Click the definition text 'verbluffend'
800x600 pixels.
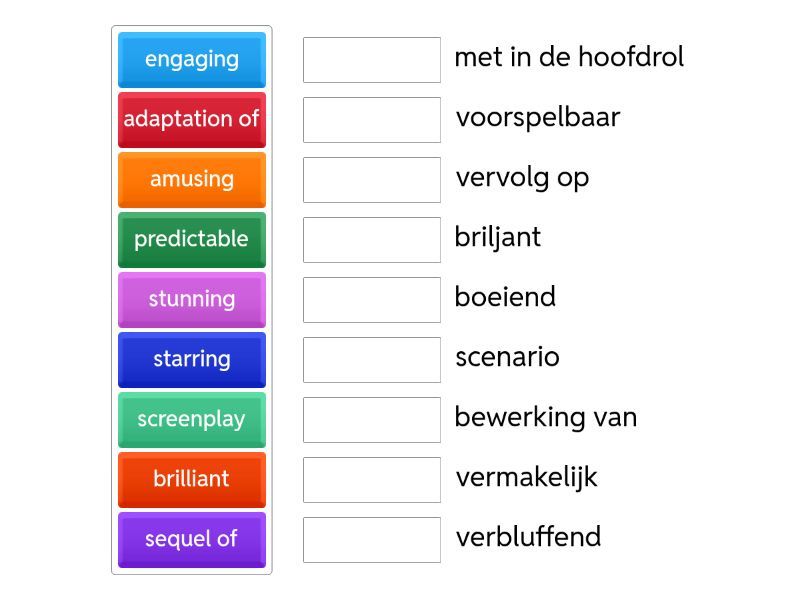pos(528,537)
